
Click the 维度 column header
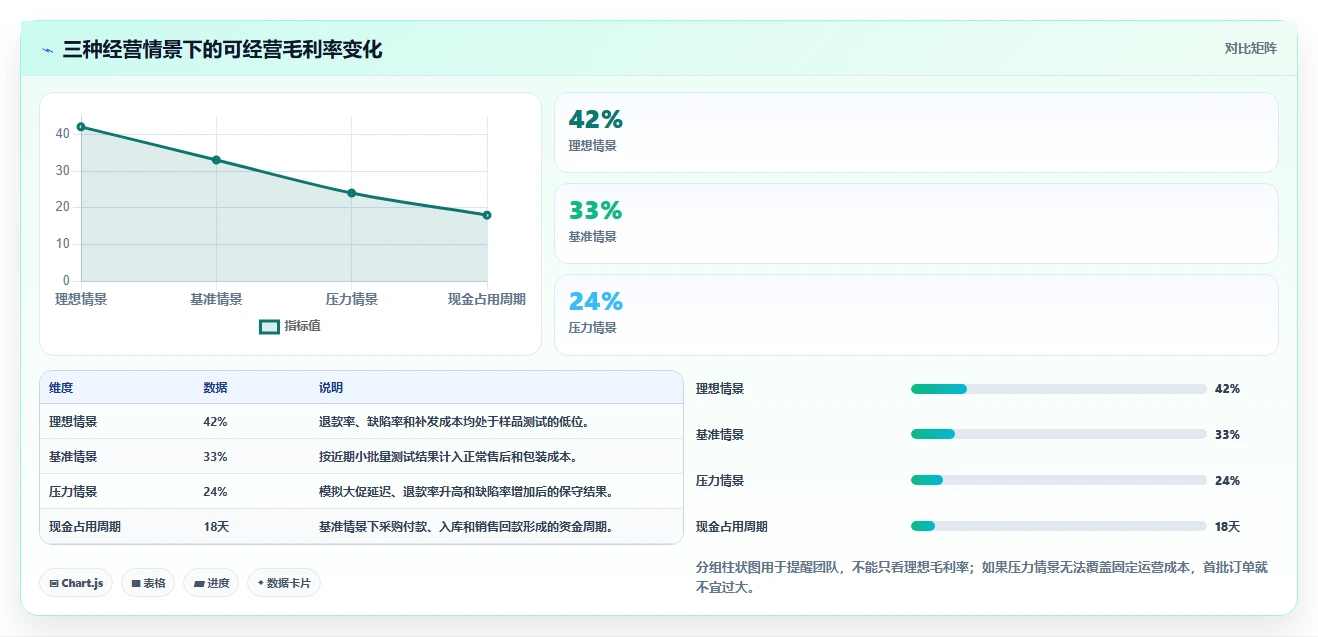[x=61, y=388]
